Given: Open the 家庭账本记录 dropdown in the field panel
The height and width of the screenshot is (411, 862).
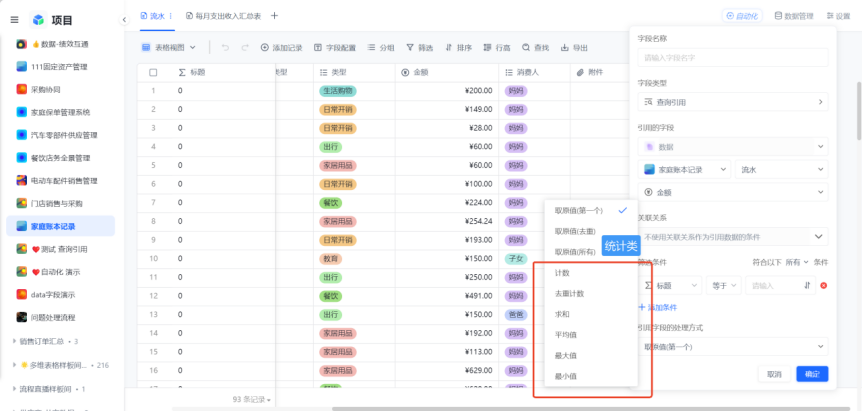Looking at the screenshot, I should 684,170.
